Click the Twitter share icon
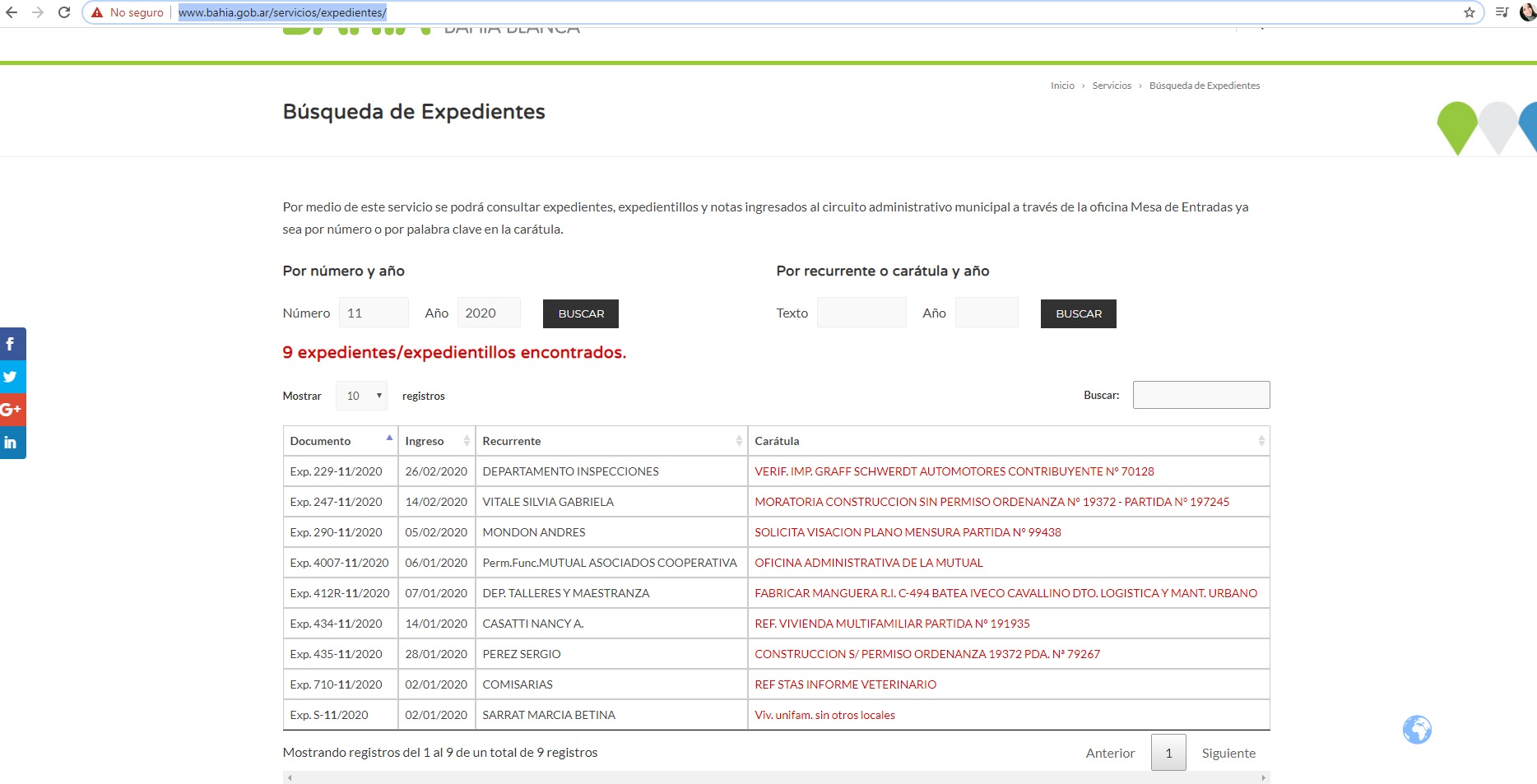 coord(12,377)
